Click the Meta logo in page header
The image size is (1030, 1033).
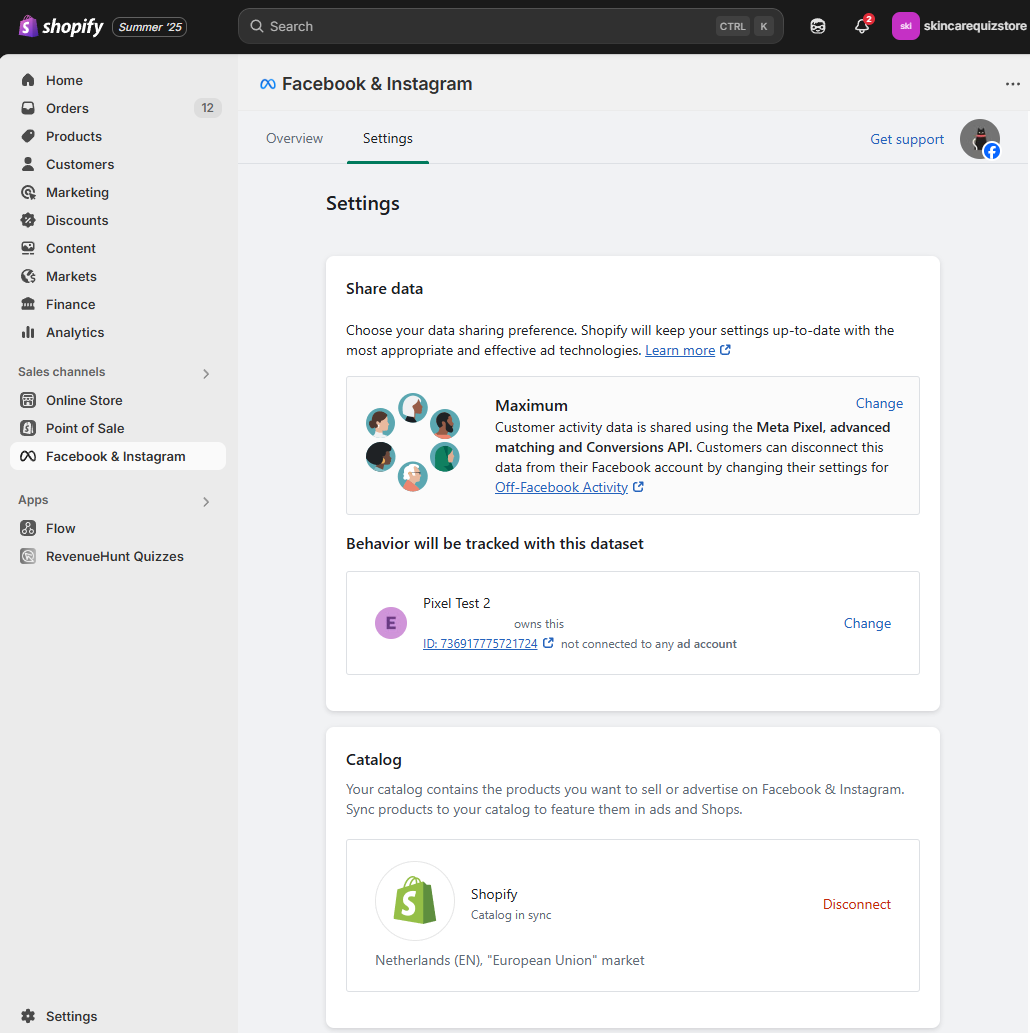coord(268,84)
